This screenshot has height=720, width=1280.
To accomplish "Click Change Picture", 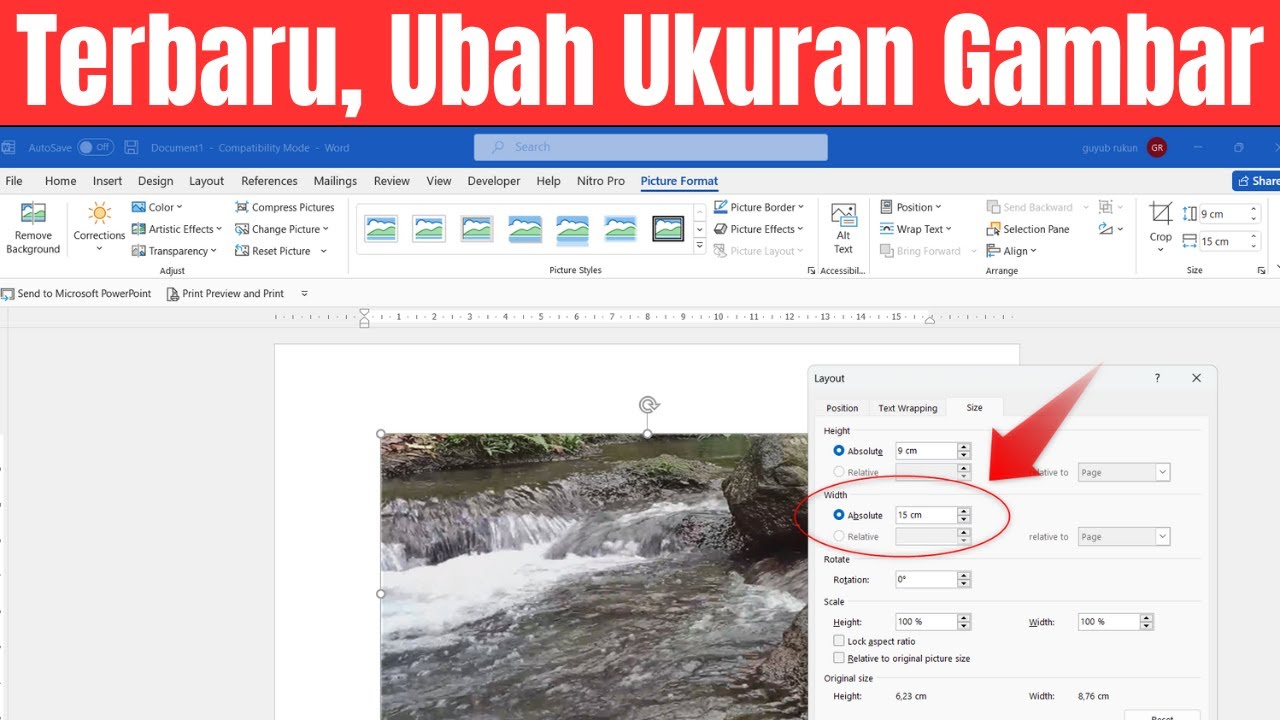I will coord(282,229).
